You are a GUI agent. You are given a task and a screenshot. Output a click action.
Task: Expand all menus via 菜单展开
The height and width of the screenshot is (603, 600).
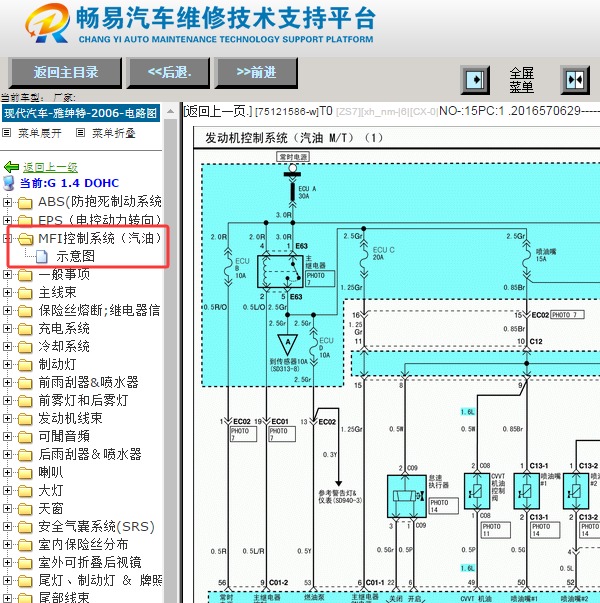tap(40, 133)
